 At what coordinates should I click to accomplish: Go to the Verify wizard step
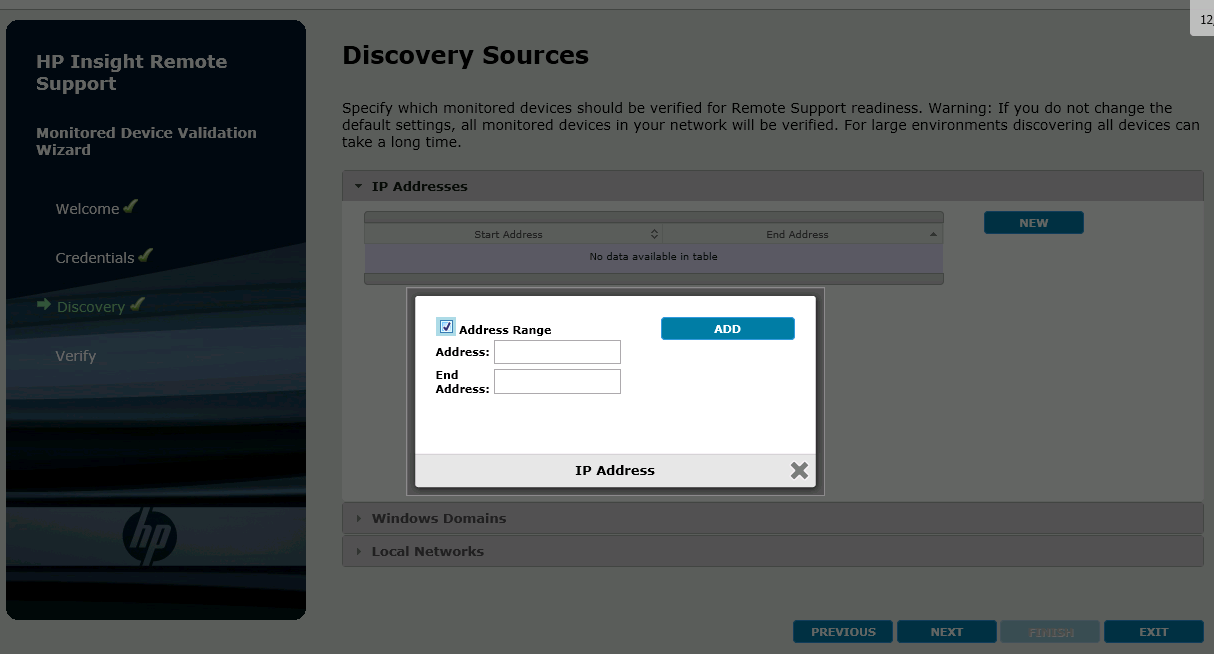pos(76,356)
